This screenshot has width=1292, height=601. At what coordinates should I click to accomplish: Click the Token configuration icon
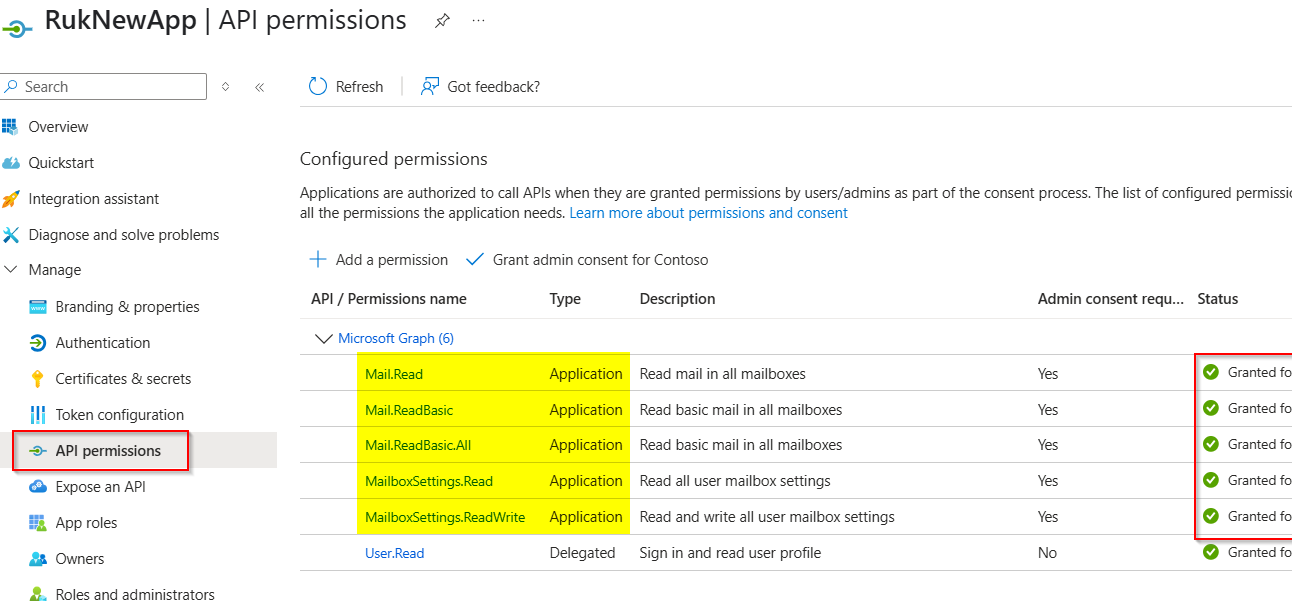click(38, 415)
